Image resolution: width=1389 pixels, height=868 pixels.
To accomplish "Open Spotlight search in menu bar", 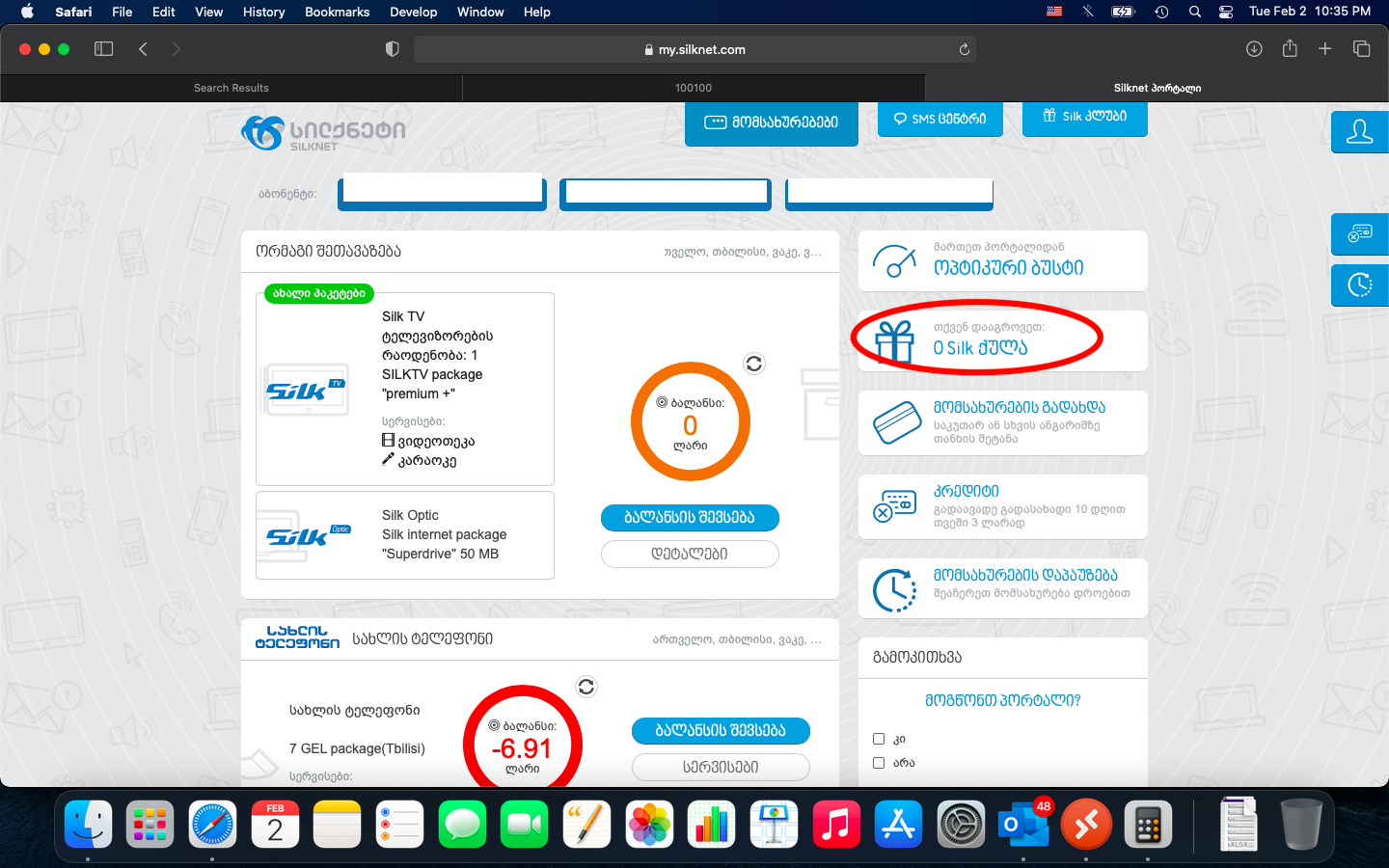I will coord(1195,12).
